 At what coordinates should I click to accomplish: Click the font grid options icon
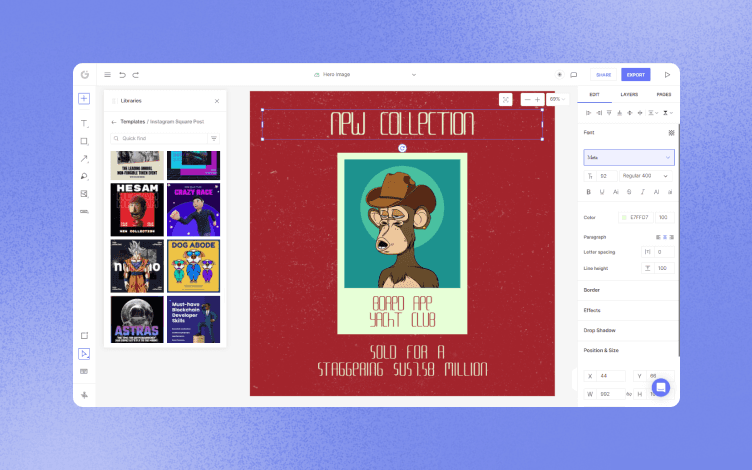click(x=671, y=133)
